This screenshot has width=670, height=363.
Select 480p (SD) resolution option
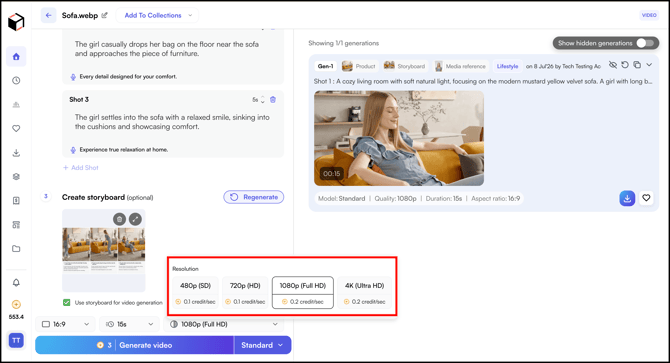196,293
